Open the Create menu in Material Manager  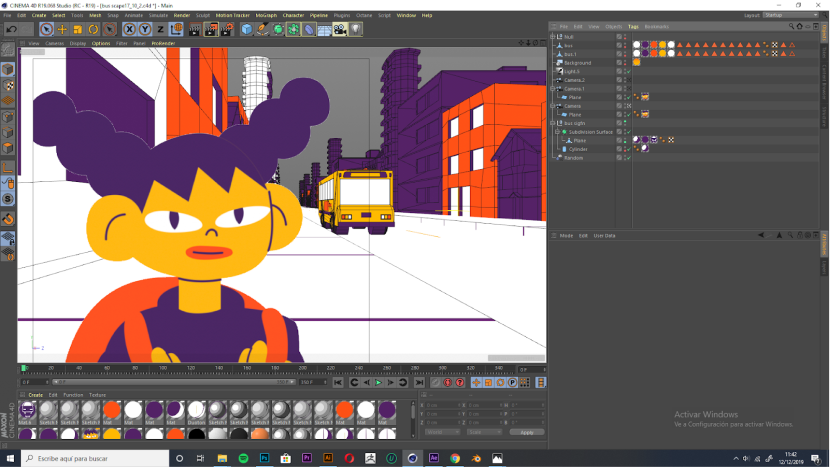[x=35, y=395]
